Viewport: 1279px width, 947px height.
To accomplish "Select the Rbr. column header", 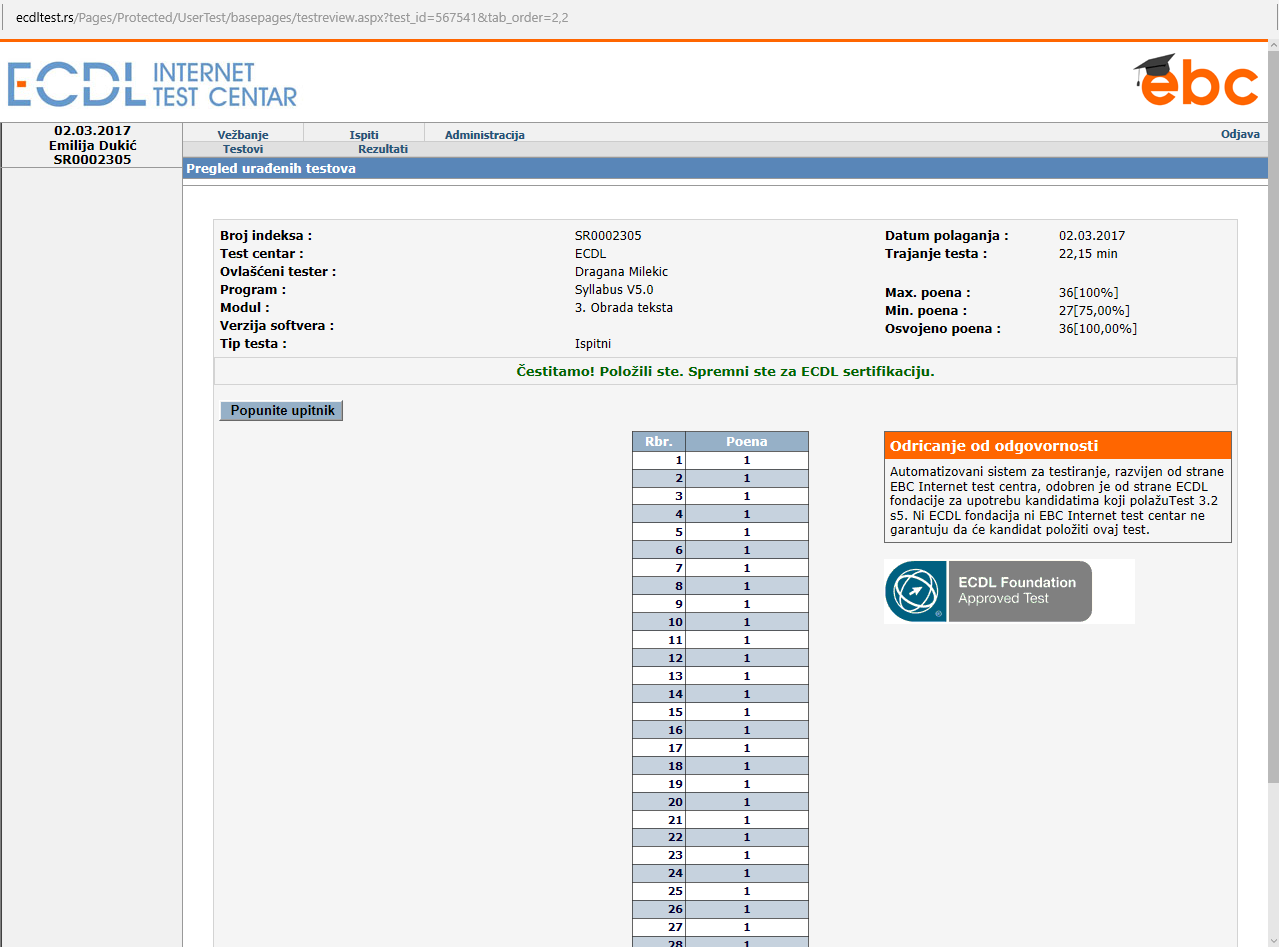I will [659, 441].
